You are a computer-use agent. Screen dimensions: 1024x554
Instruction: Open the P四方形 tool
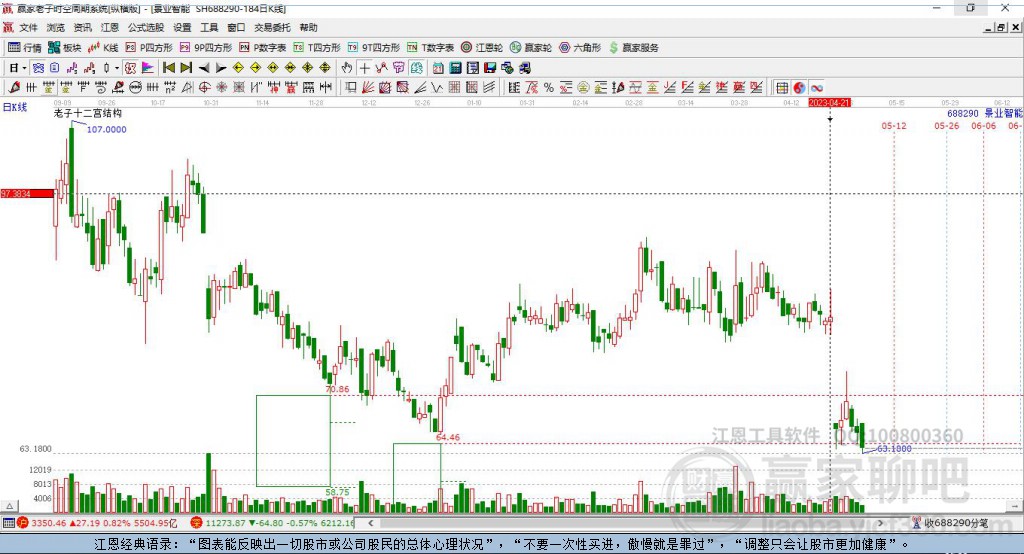pyautogui.click(x=149, y=48)
